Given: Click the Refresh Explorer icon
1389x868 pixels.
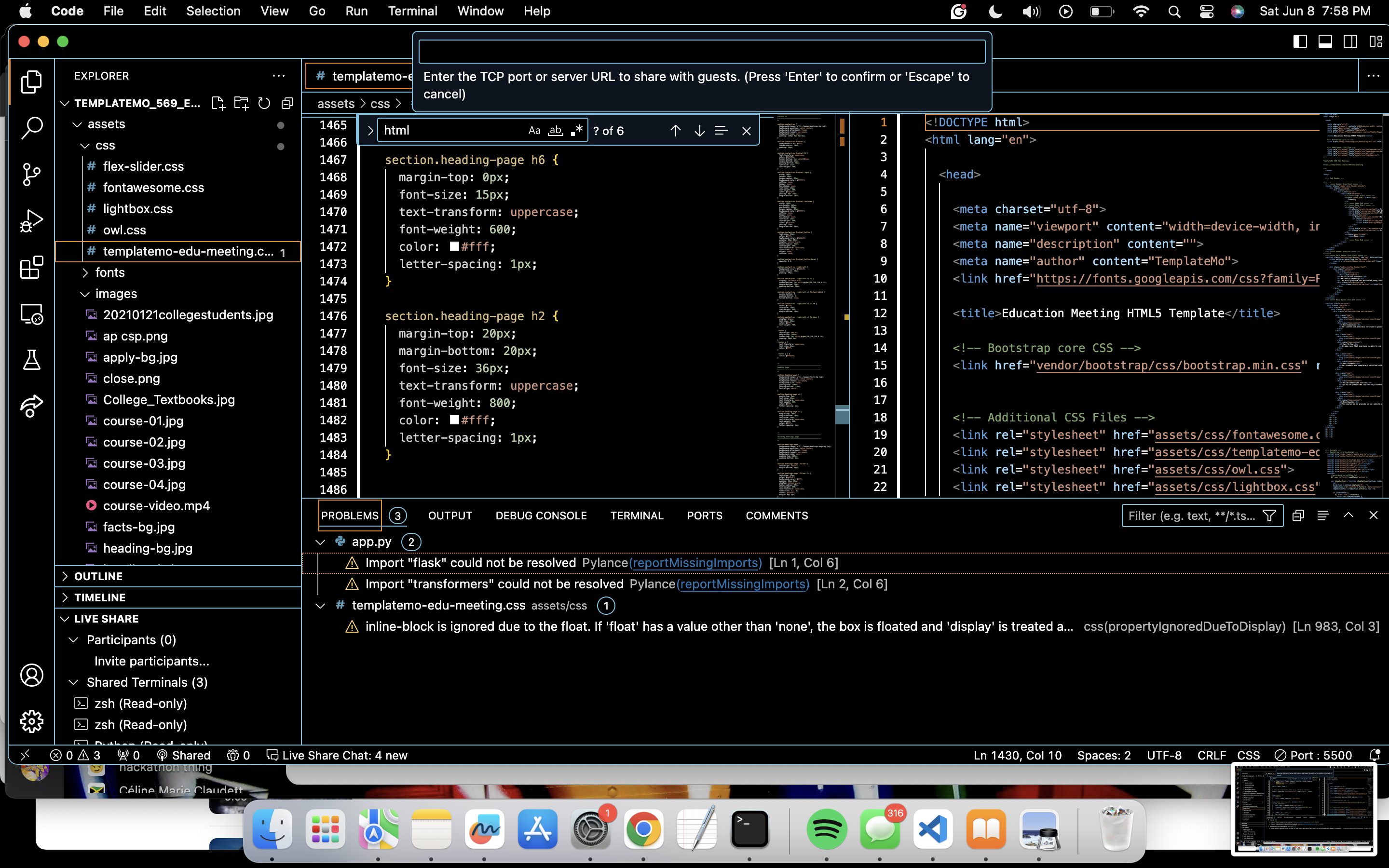Looking at the screenshot, I should 264,103.
